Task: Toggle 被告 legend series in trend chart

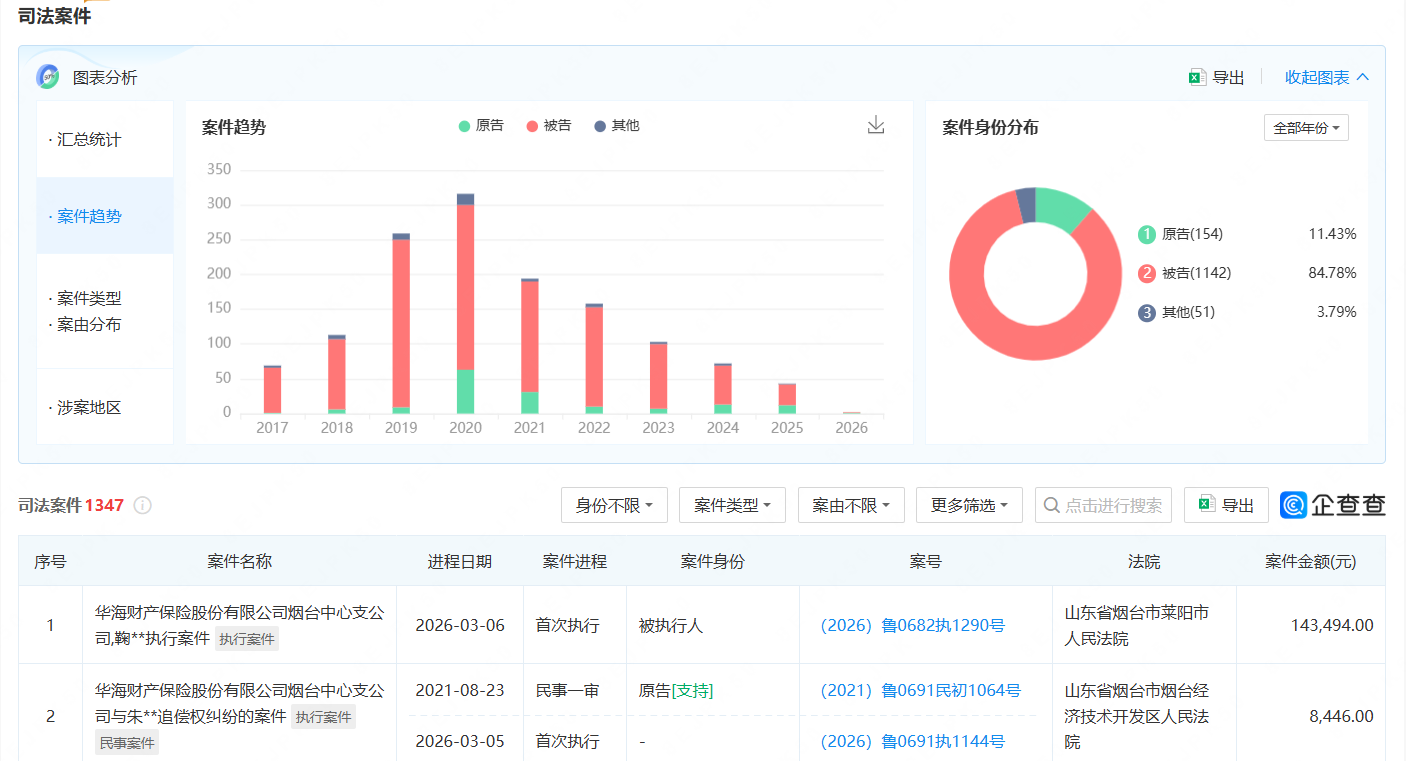Action: pyautogui.click(x=549, y=126)
